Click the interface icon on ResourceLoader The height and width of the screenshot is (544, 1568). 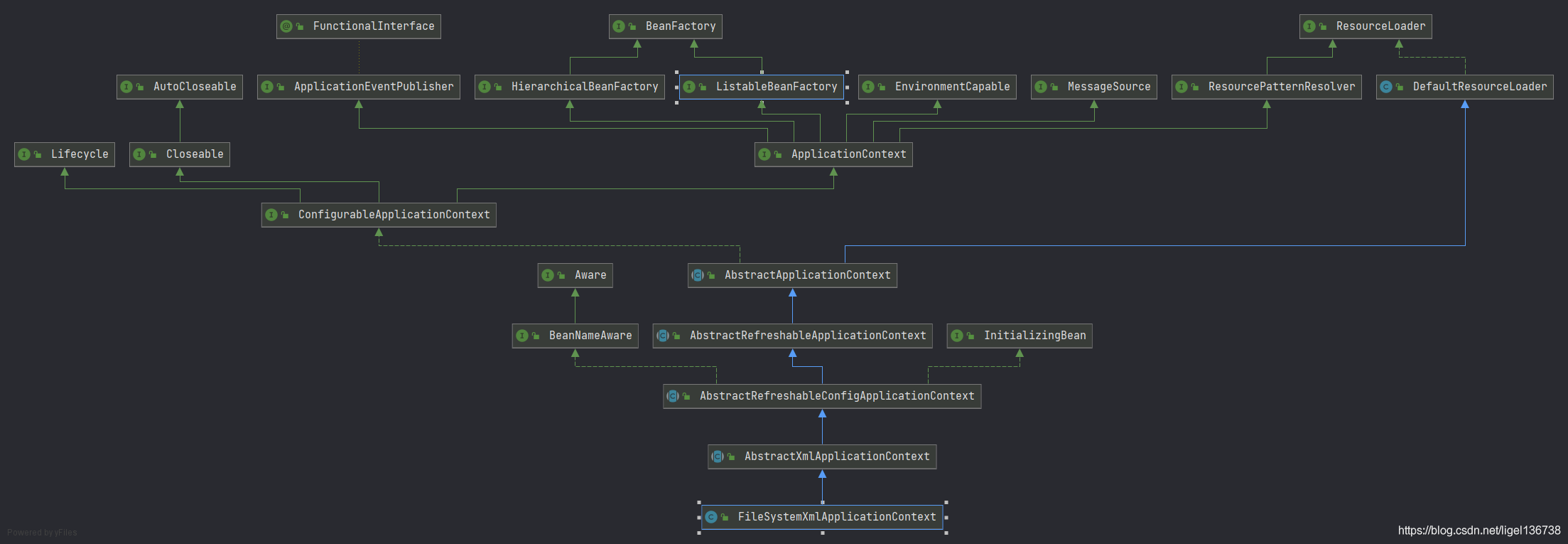[x=1309, y=26]
